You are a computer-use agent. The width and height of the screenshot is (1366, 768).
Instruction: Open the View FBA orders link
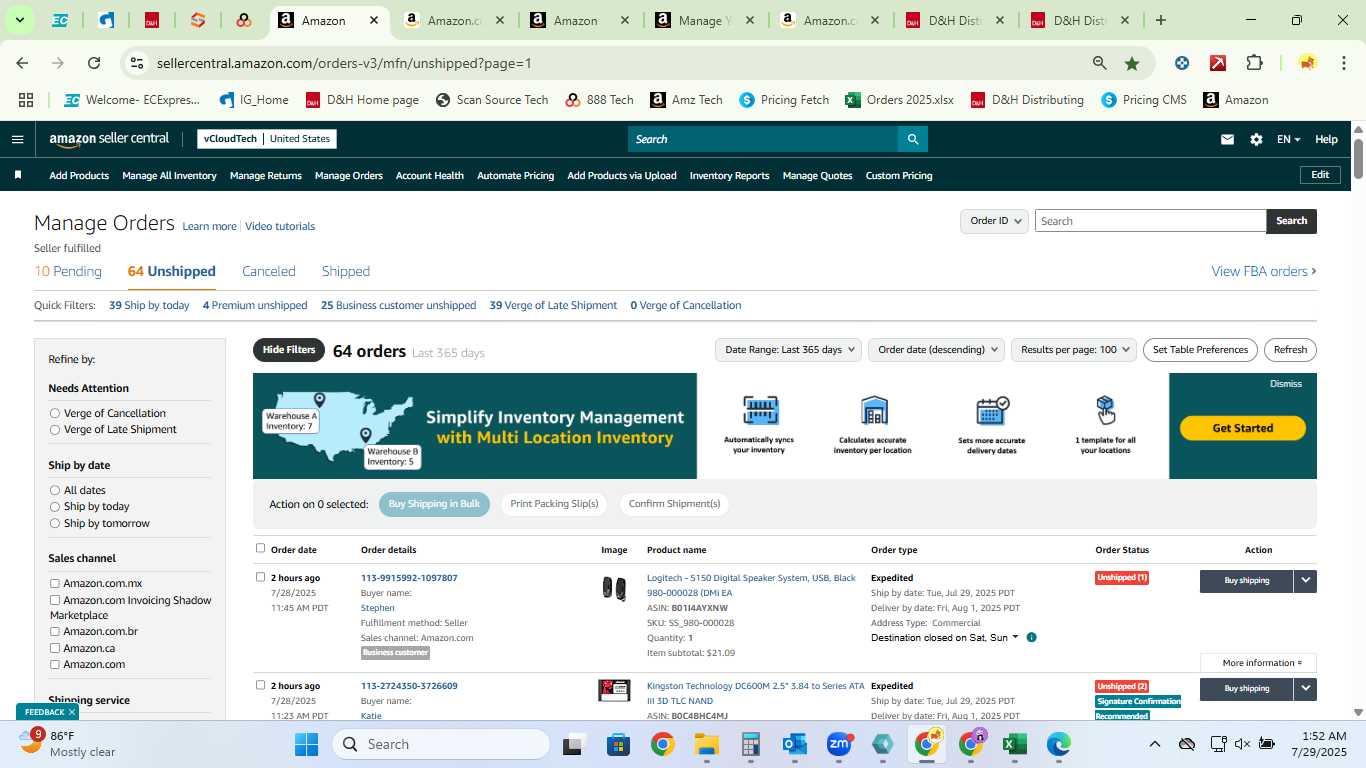[1264, 271]
